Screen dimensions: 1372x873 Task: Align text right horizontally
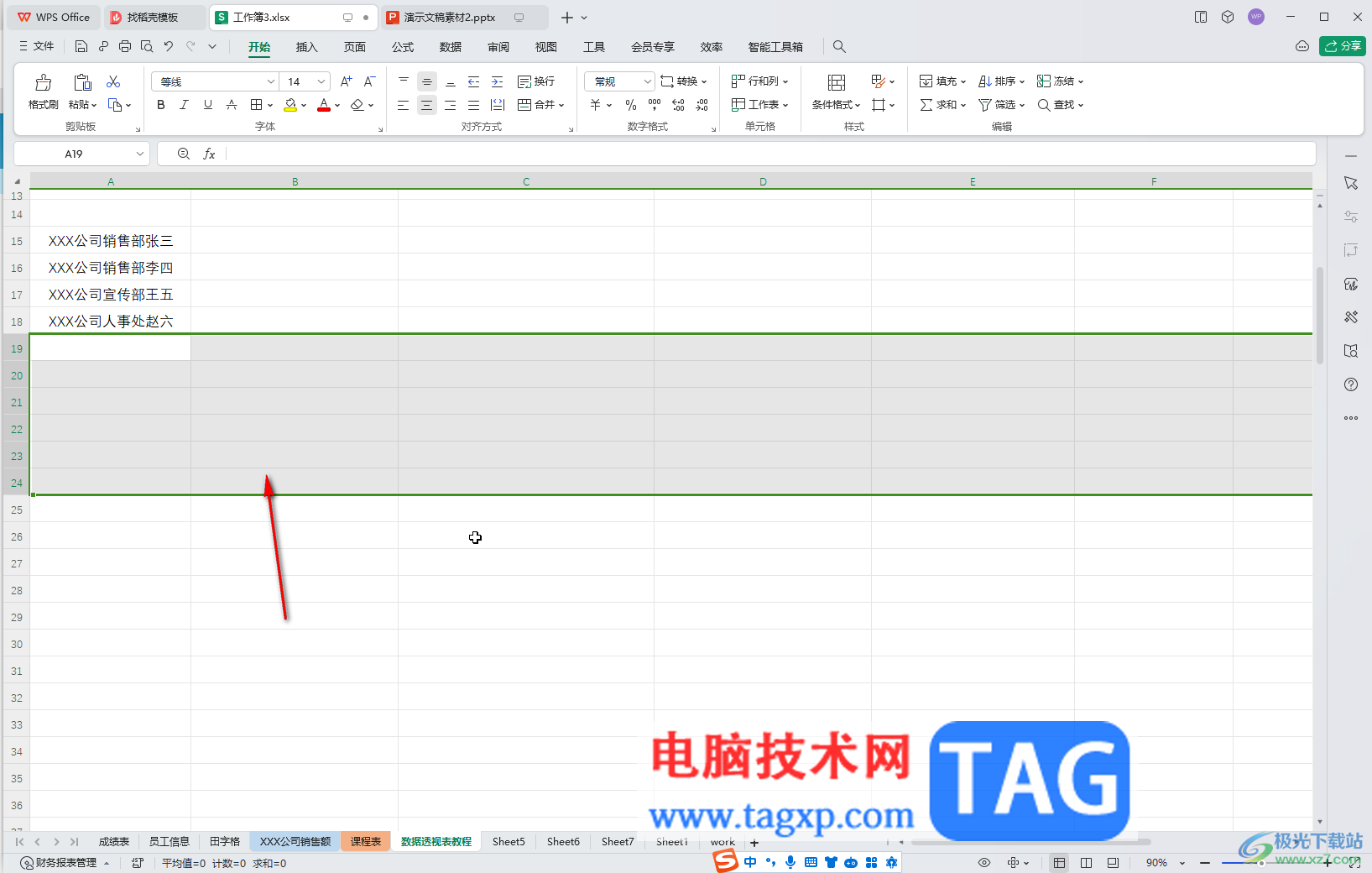point(451,105)
